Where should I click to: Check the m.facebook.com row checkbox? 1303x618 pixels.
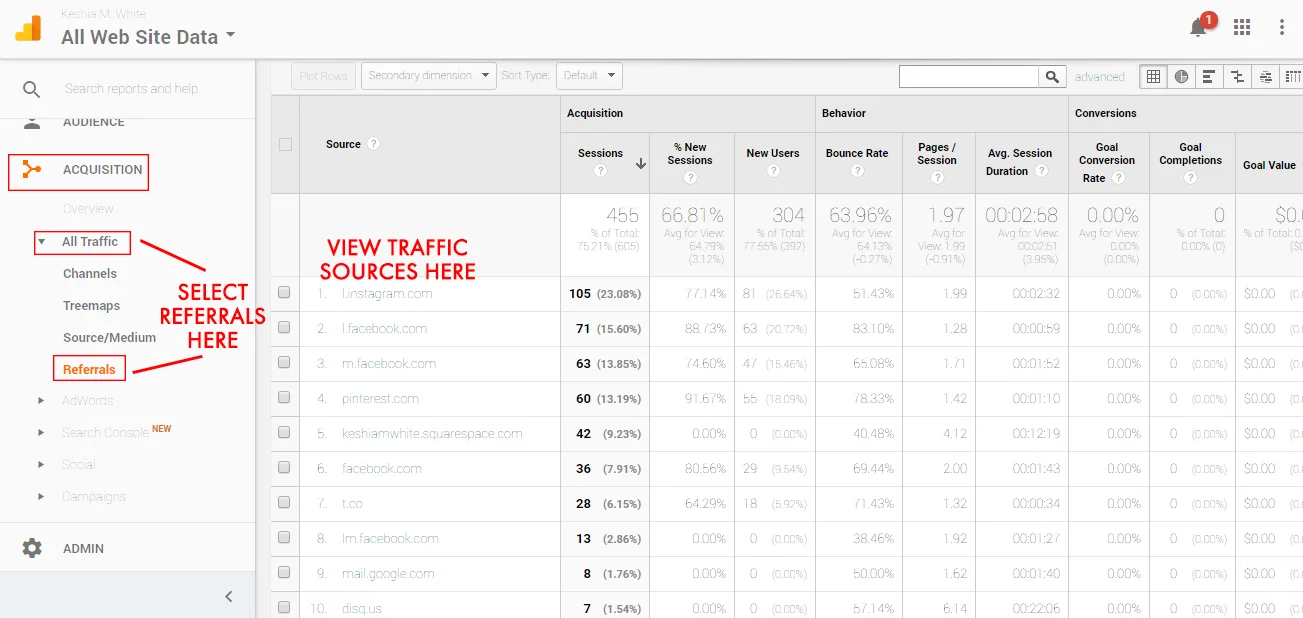284,363
